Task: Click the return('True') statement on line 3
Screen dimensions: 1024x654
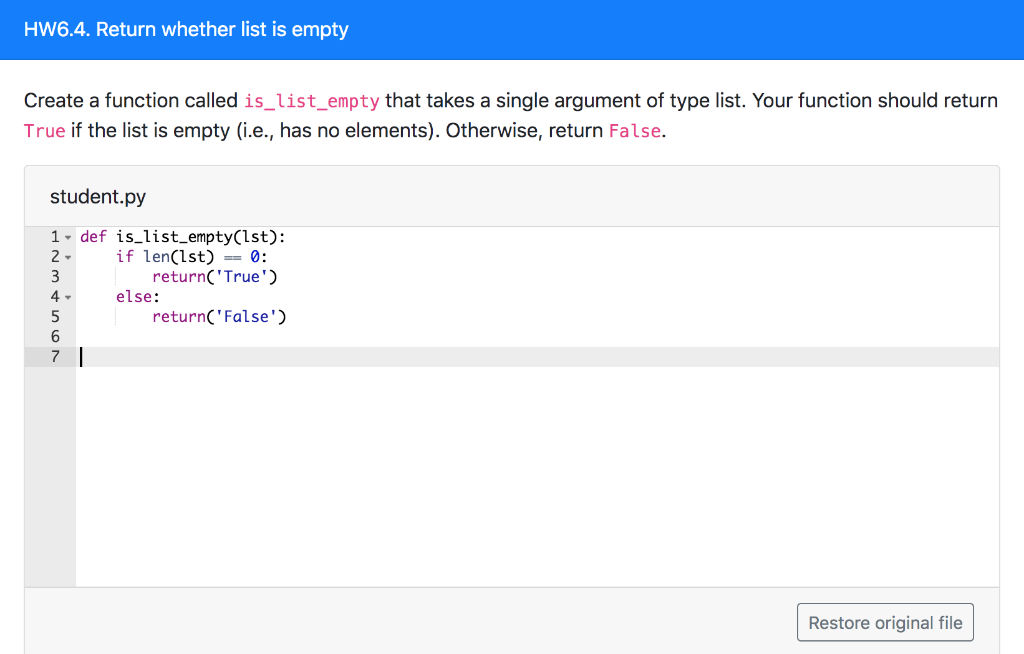Action: point(214,276)
